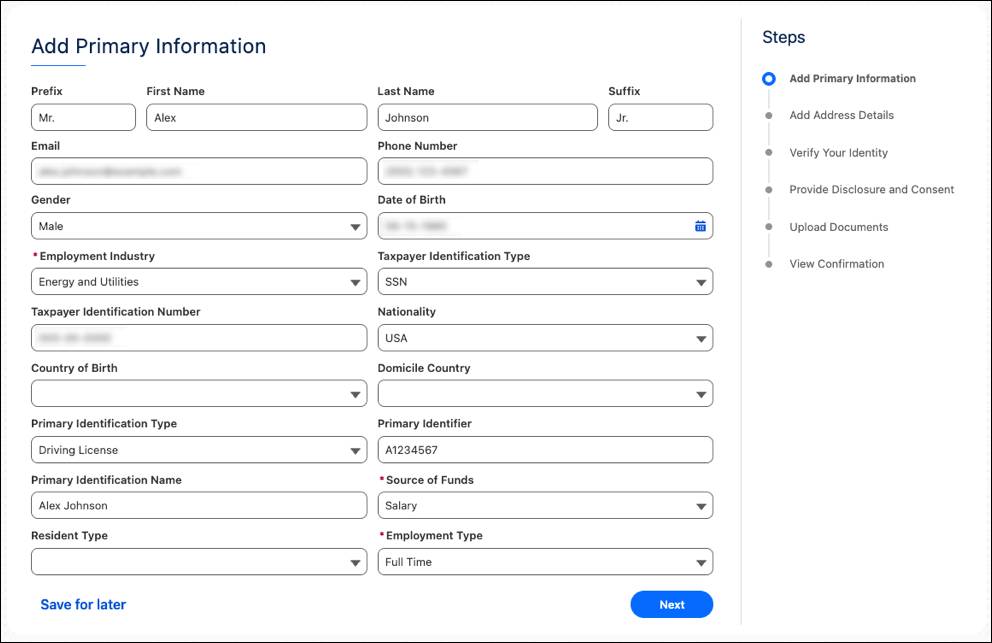Expand the Resident Type dropdown
The image size is (992, 643).
click(354, 561)
